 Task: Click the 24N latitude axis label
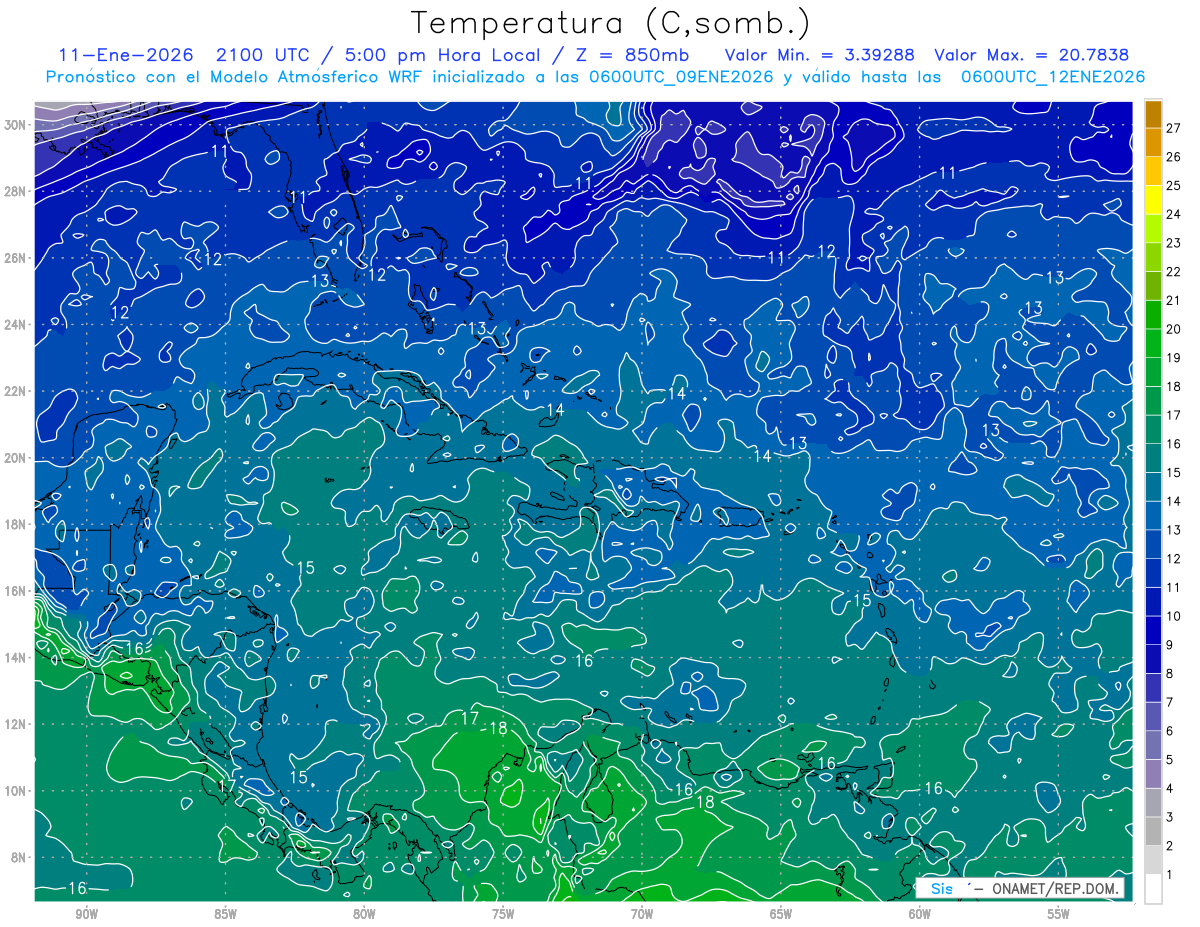pos(17,325)
